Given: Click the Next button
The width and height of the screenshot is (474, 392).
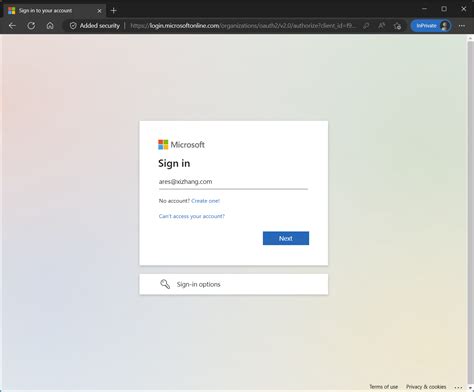Looking at the screenshot, I should pyautogui.click(x=286, y=238).
